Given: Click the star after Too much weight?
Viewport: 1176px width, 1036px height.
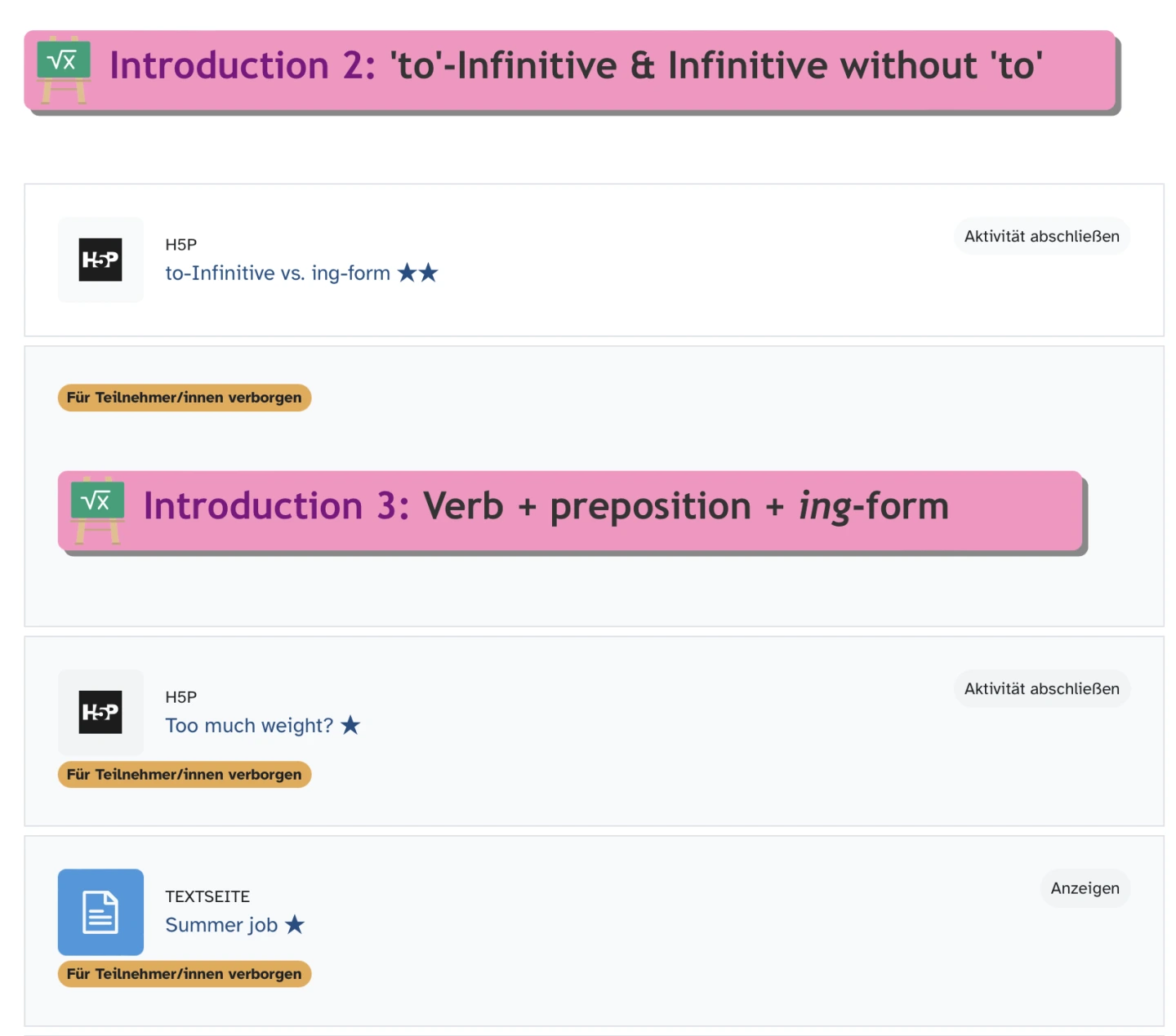Looking at the screenshot, I should (350, 725).
